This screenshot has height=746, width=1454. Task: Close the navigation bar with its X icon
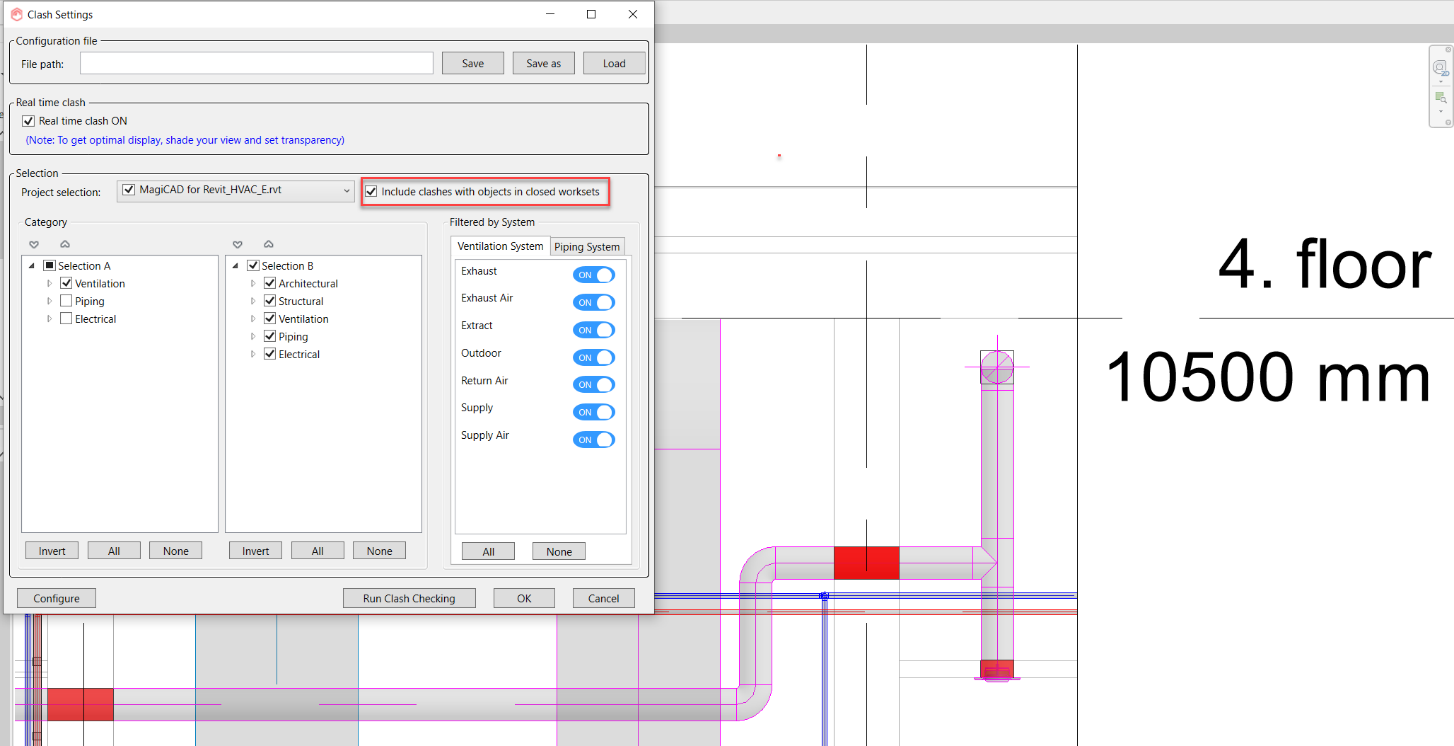[x=1448, y=50]
